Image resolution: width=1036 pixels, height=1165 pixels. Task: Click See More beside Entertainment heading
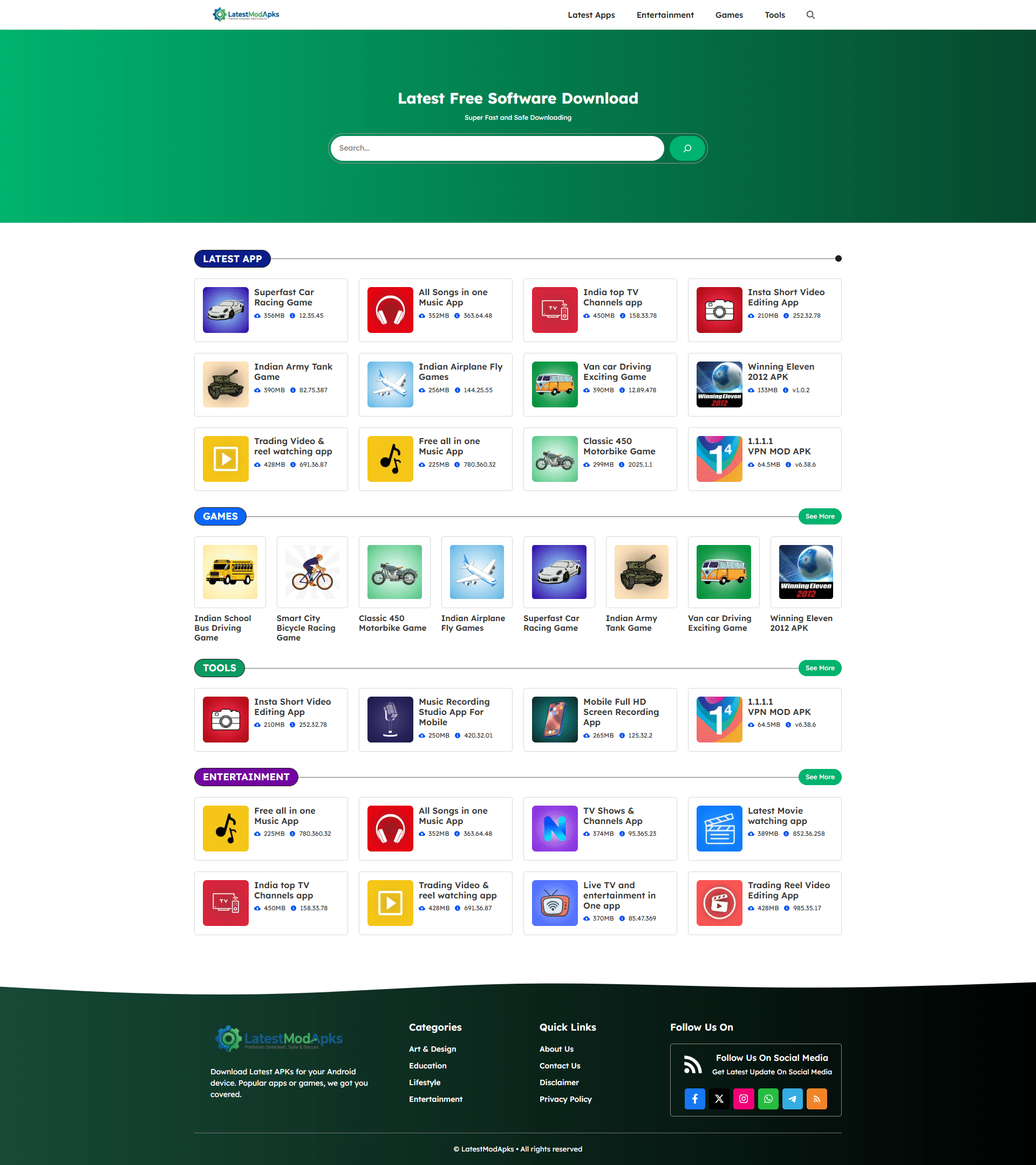coord(820,777)
